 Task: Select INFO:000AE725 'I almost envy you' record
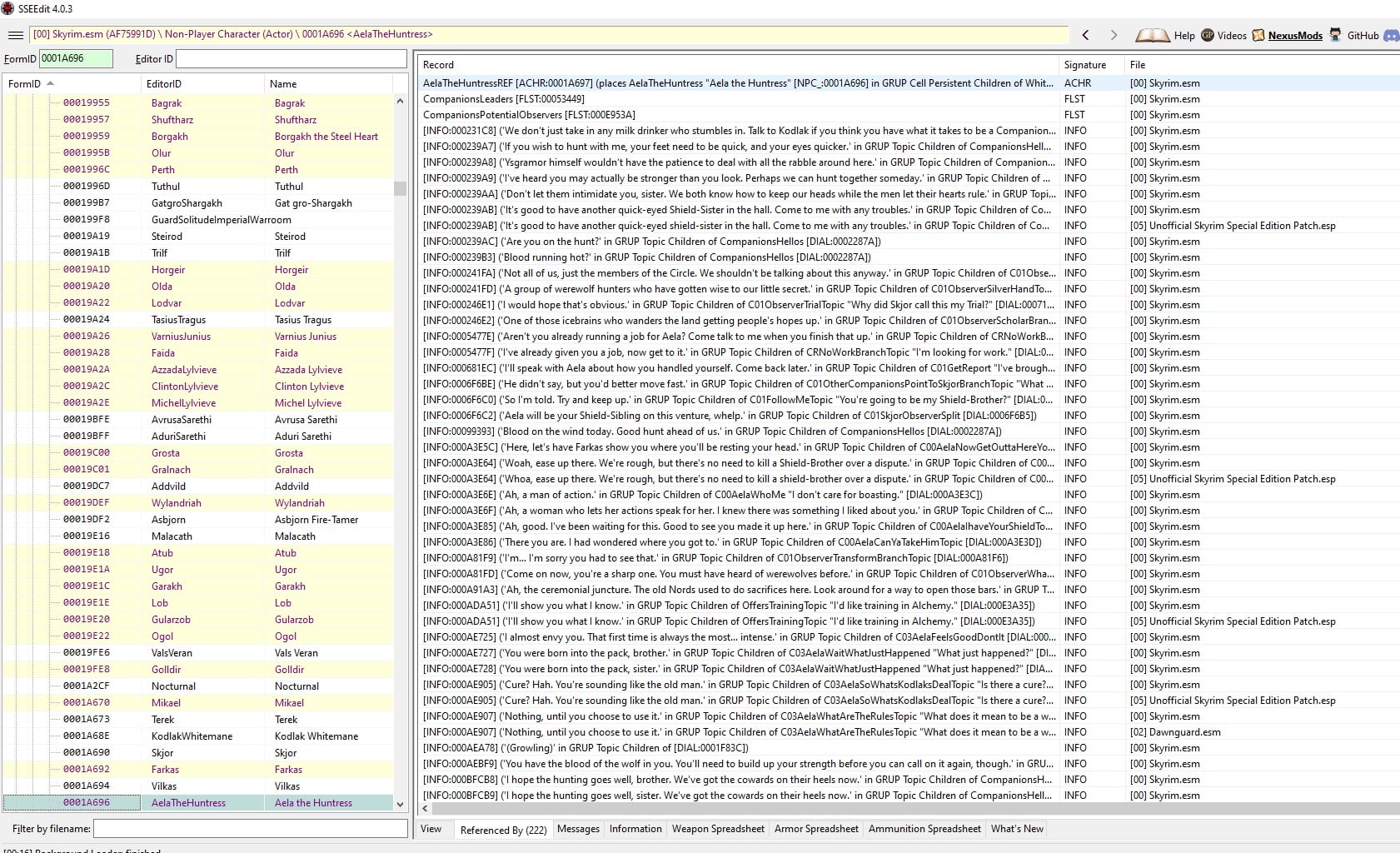coord(909,636)
